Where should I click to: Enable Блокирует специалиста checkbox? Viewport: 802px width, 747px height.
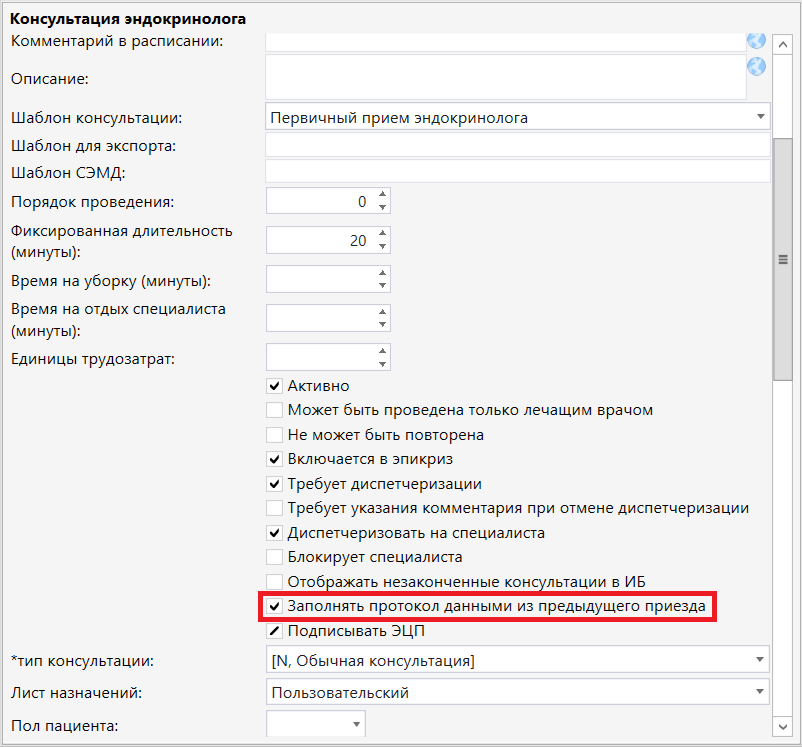click(274, 557)
